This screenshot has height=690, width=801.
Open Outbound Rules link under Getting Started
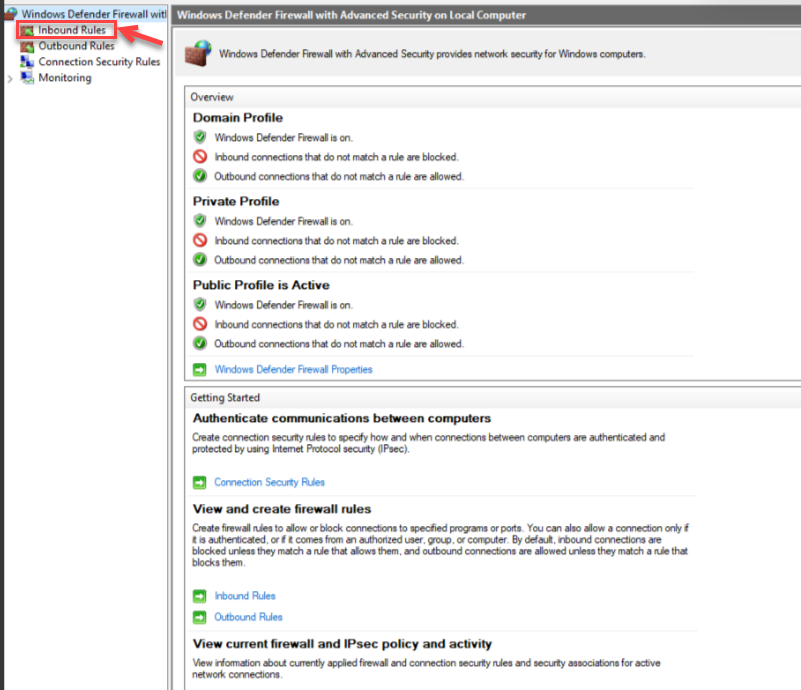click(x=248, y=617)
